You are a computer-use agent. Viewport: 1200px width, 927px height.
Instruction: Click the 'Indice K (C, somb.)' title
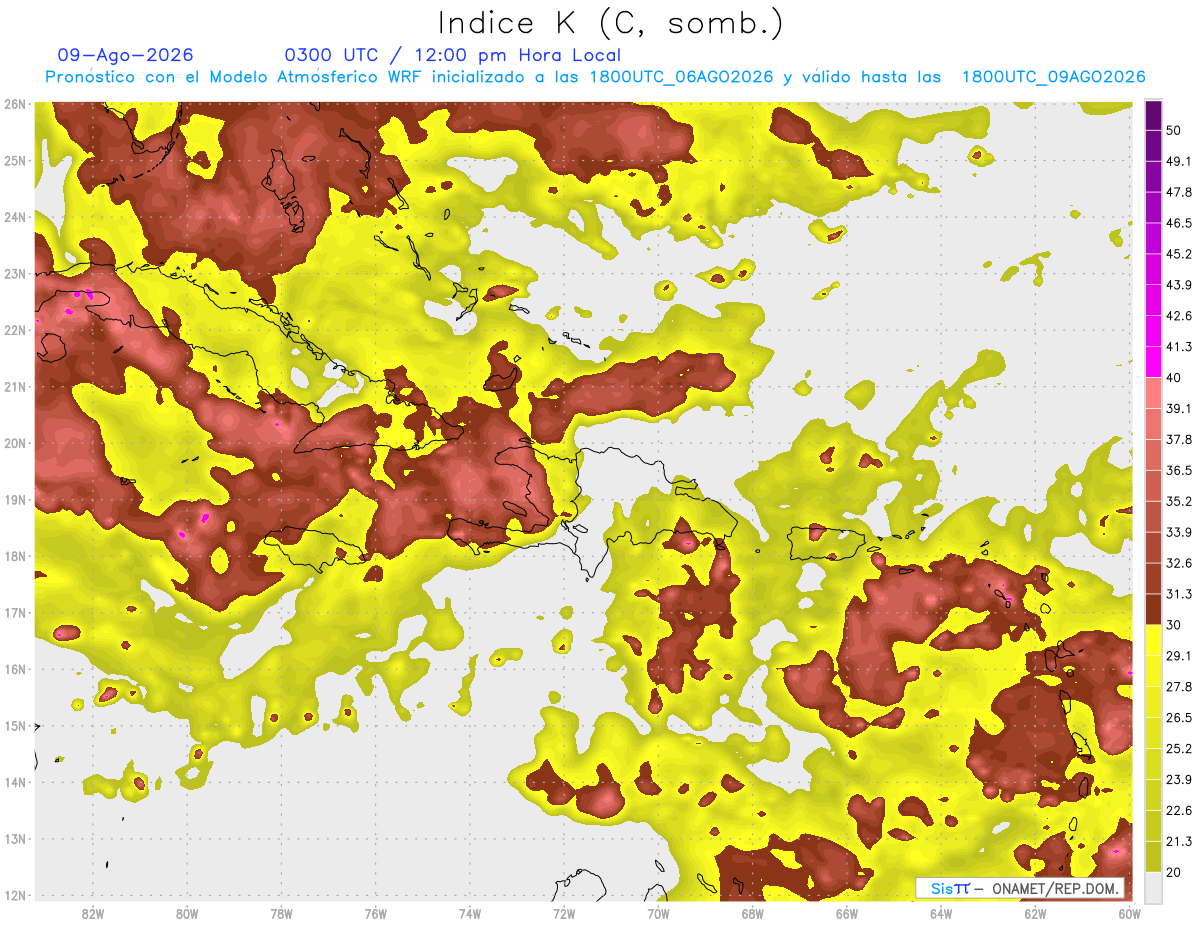pos(611,23)
